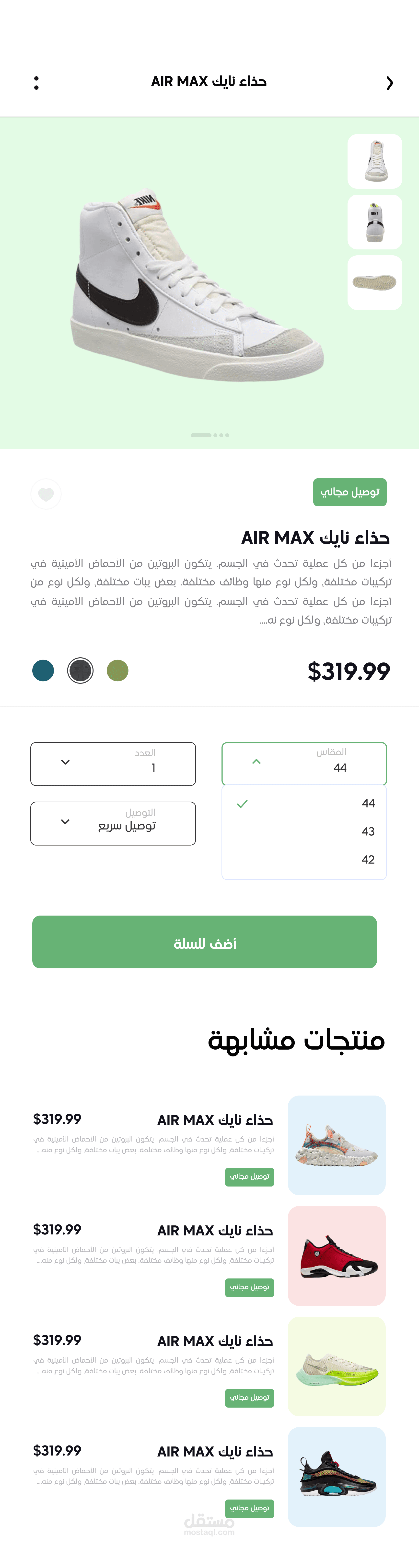Open the three-dot options menu
The width and height of the screenshot is (419, 1568).
[36, 83]
